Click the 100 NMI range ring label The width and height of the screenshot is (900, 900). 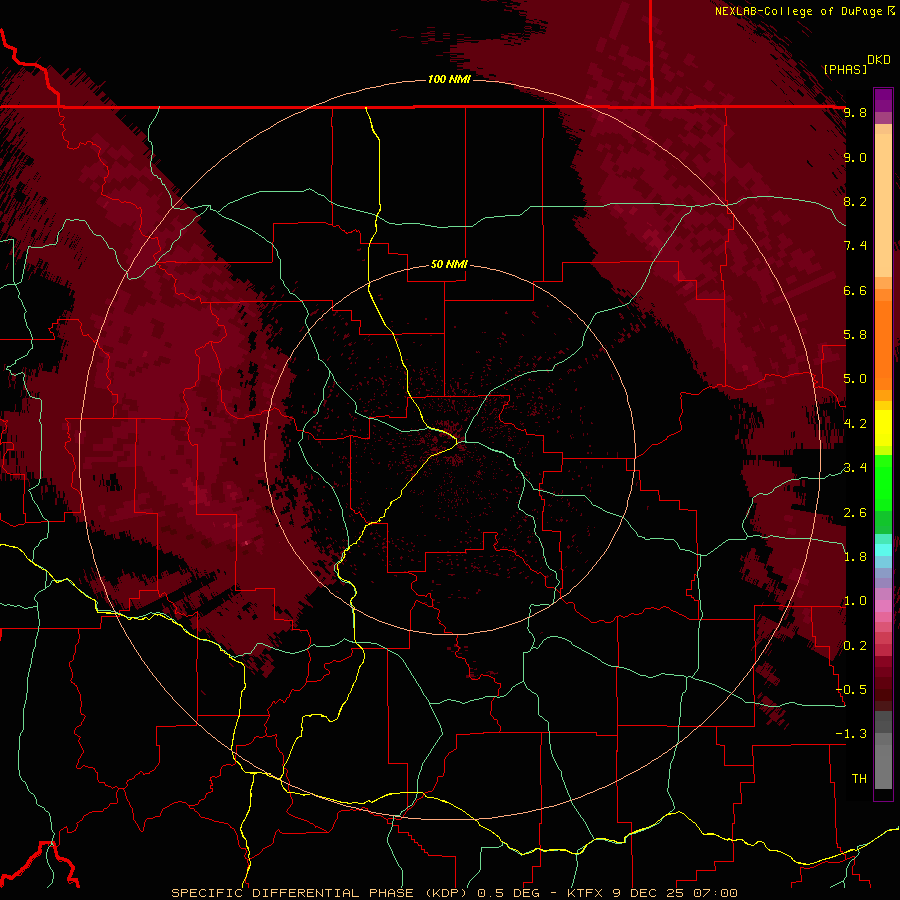[449, 79]
